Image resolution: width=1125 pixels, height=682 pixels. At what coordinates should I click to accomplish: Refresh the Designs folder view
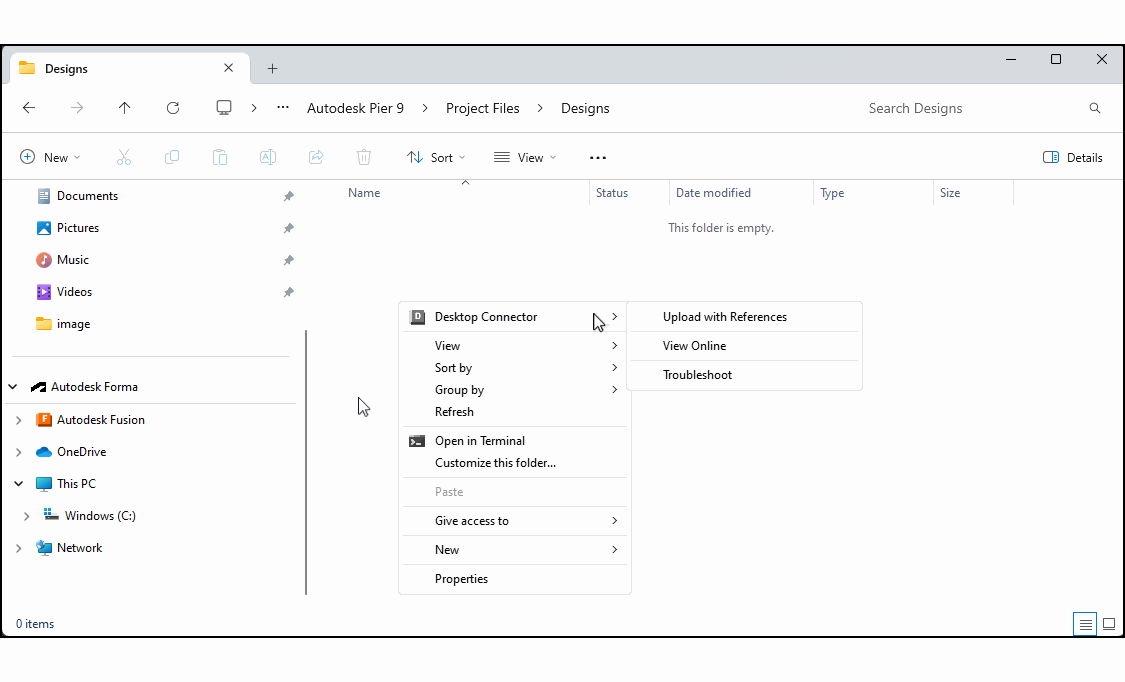click(173, 108)
